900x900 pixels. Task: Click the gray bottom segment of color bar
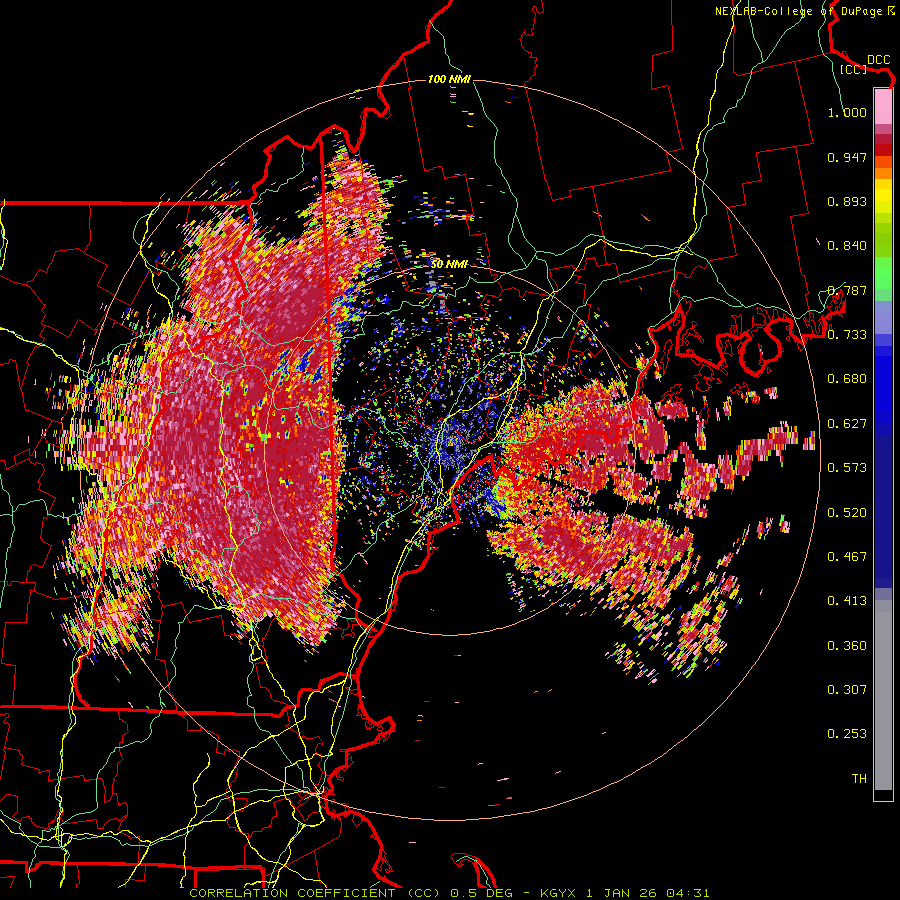tap(883, 695)
